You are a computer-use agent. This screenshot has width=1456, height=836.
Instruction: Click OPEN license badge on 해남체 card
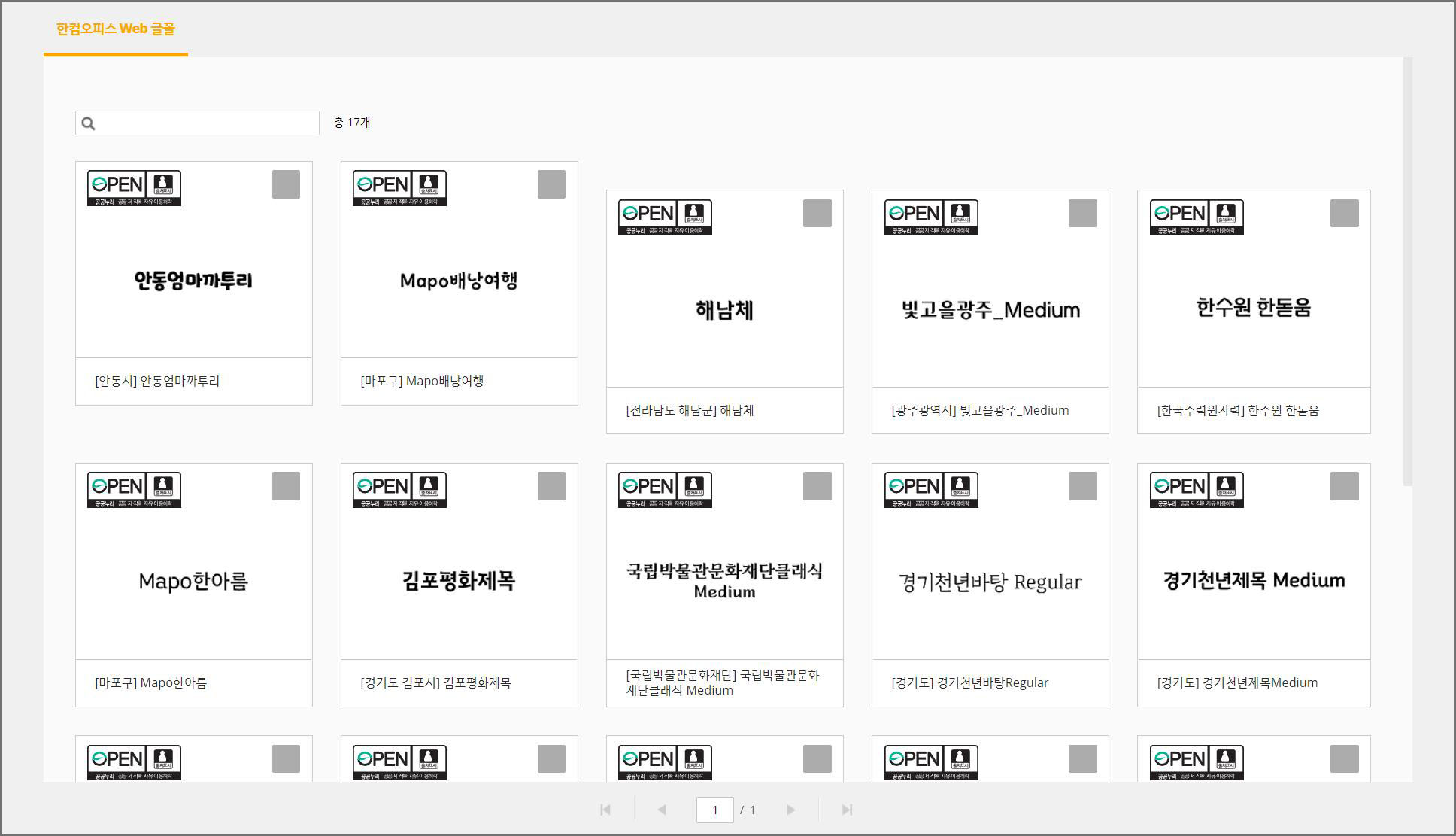pos(665,217)
